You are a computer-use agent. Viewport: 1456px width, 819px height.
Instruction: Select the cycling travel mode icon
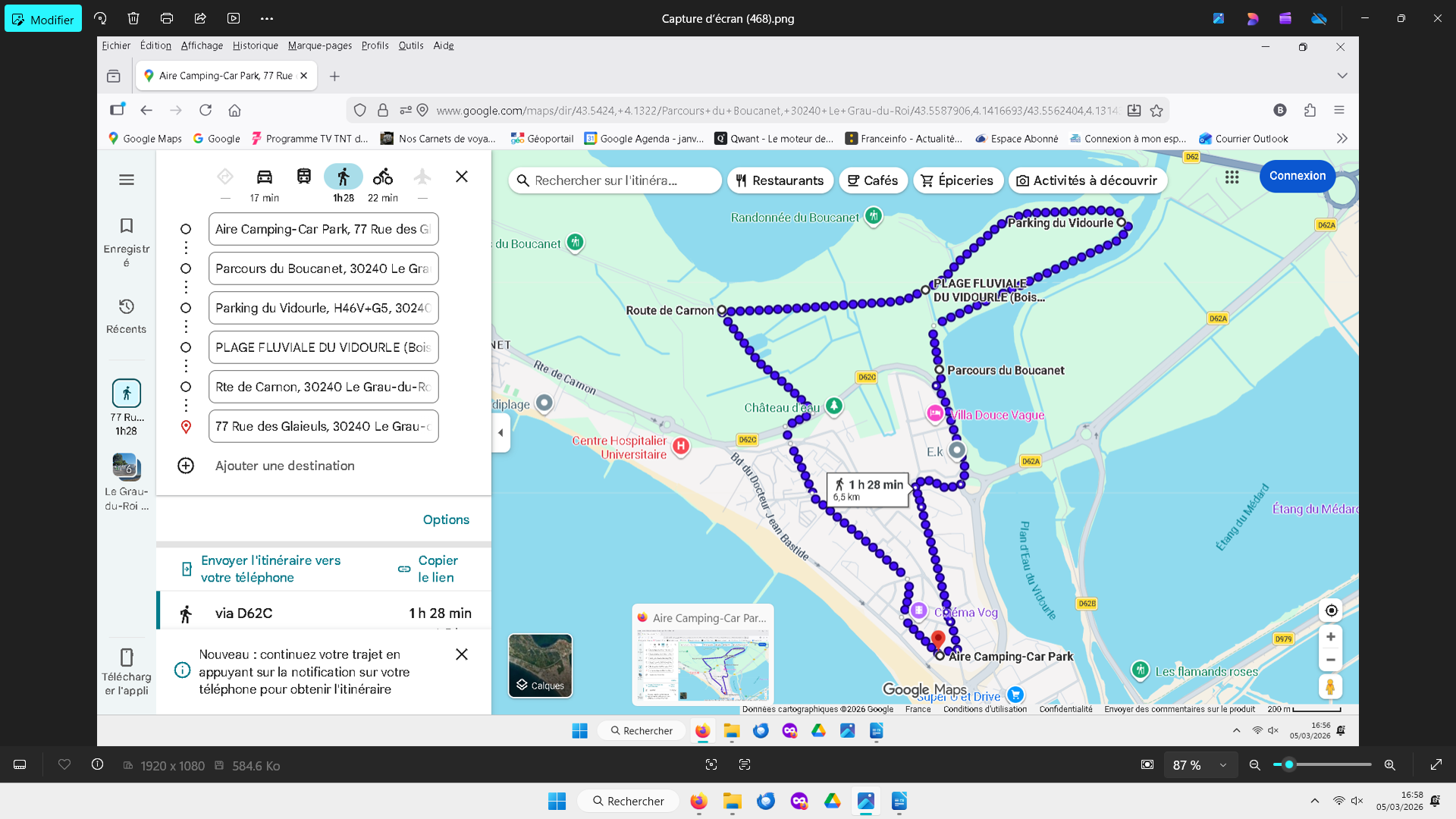point(382,177)
